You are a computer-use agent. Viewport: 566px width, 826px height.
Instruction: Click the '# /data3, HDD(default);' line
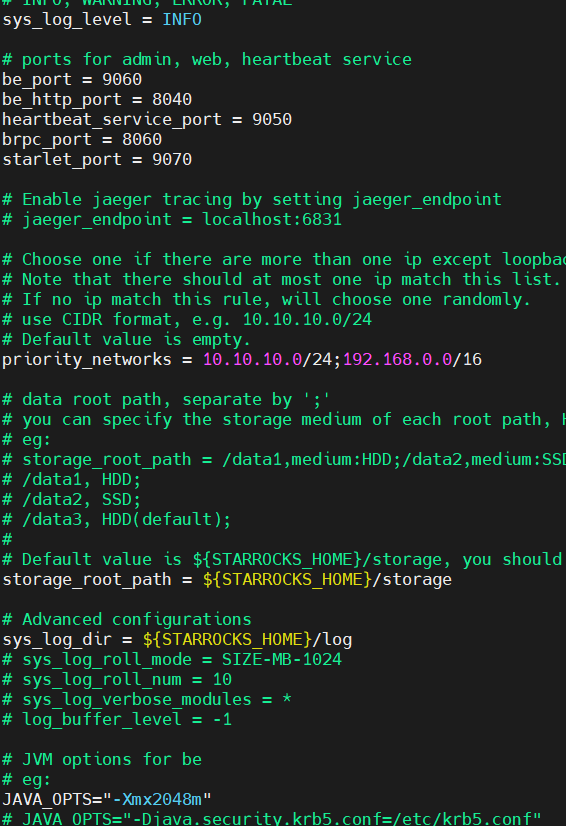[x=116, y=520]
